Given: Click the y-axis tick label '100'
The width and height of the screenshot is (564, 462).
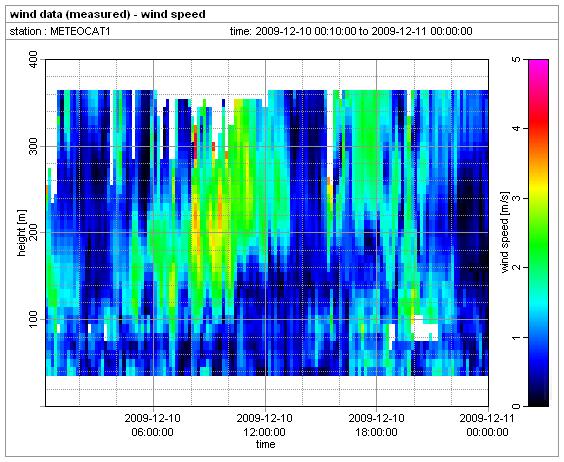Looking at the screenshot, I should coord(33,319).
